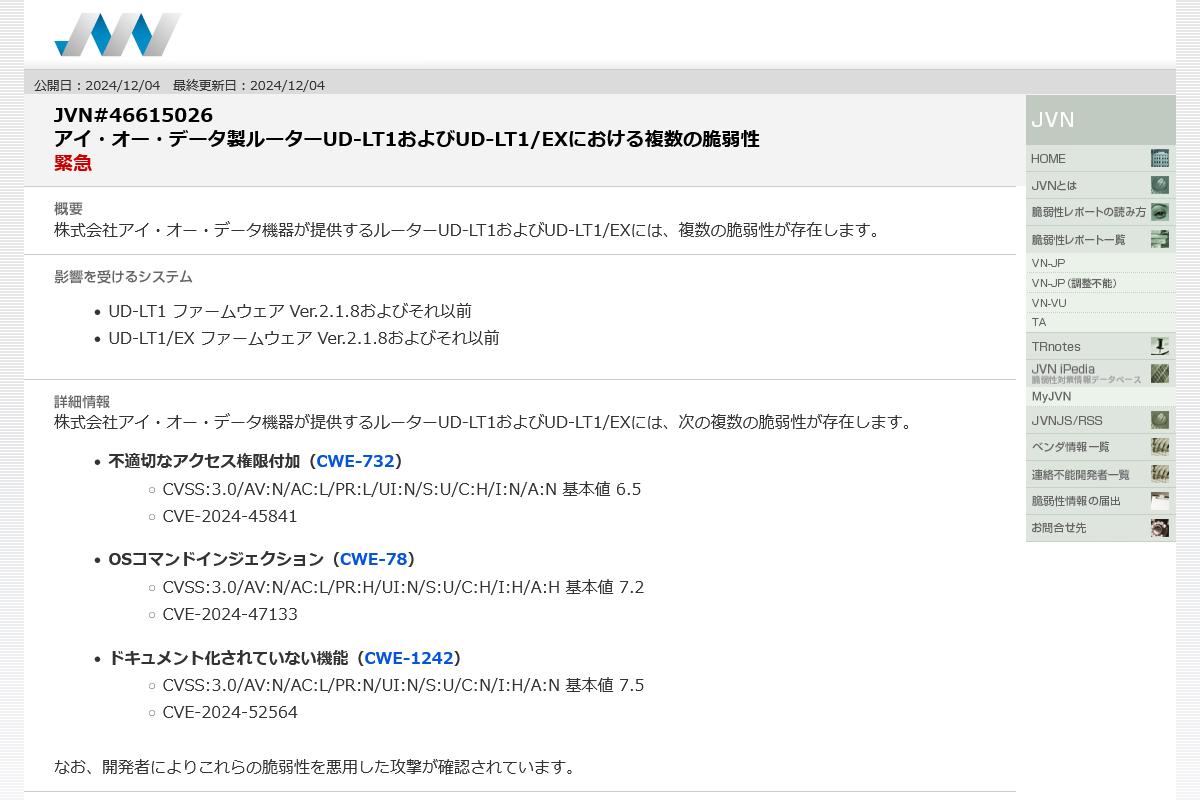This screenshot has height=800, width=1200.
Task: Click the JVN iPedia icon
Action: point(1160,374)
